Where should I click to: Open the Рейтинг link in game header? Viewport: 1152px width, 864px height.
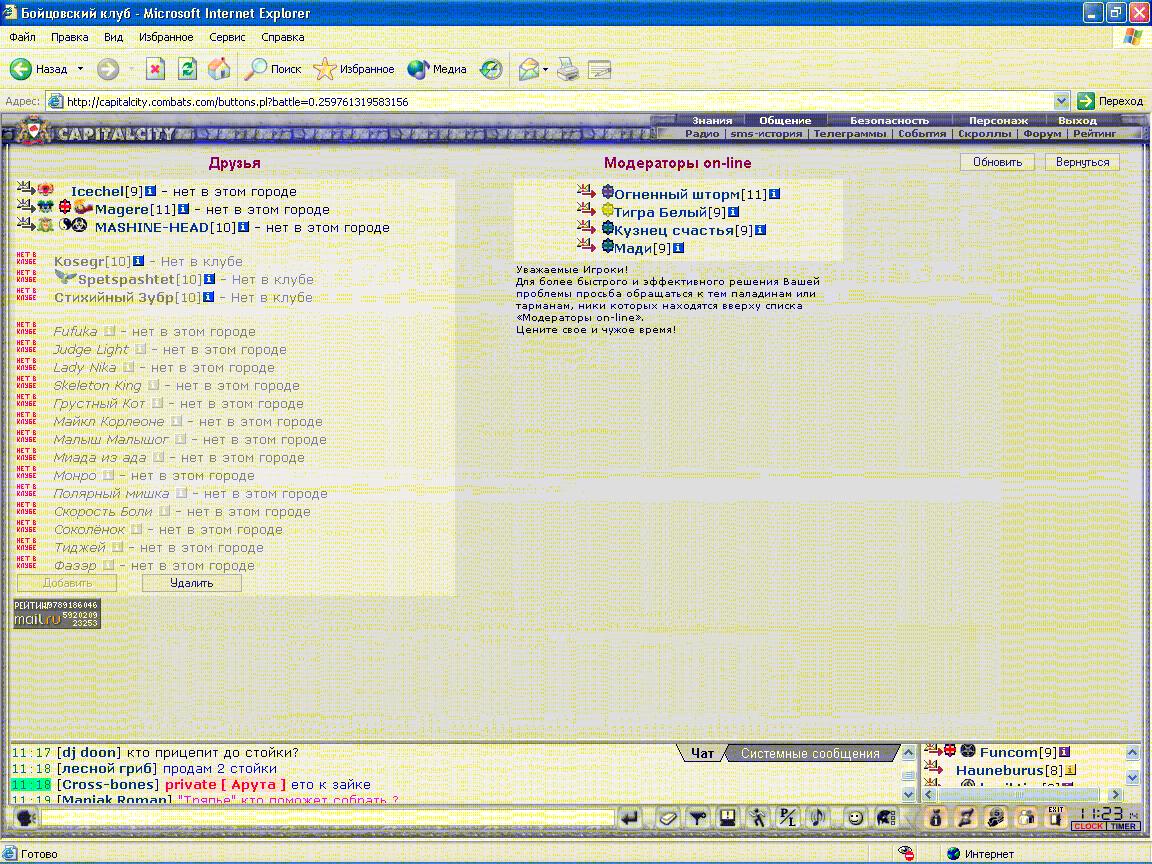tap(1094, 134)
